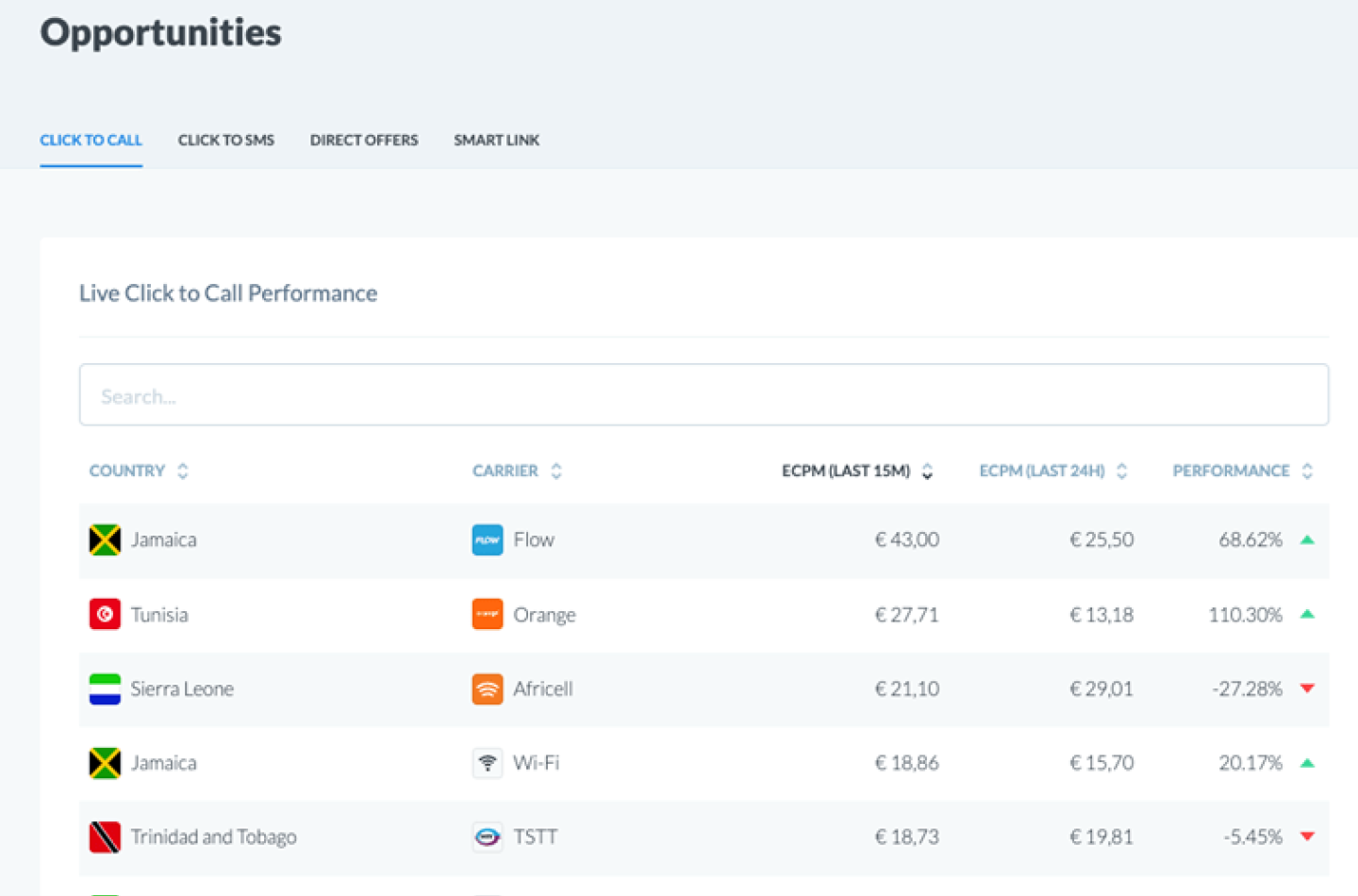The width and height of the screenshot is (1358, 896).
Task: Sort by Performance column
Action: pos(1307,472)
